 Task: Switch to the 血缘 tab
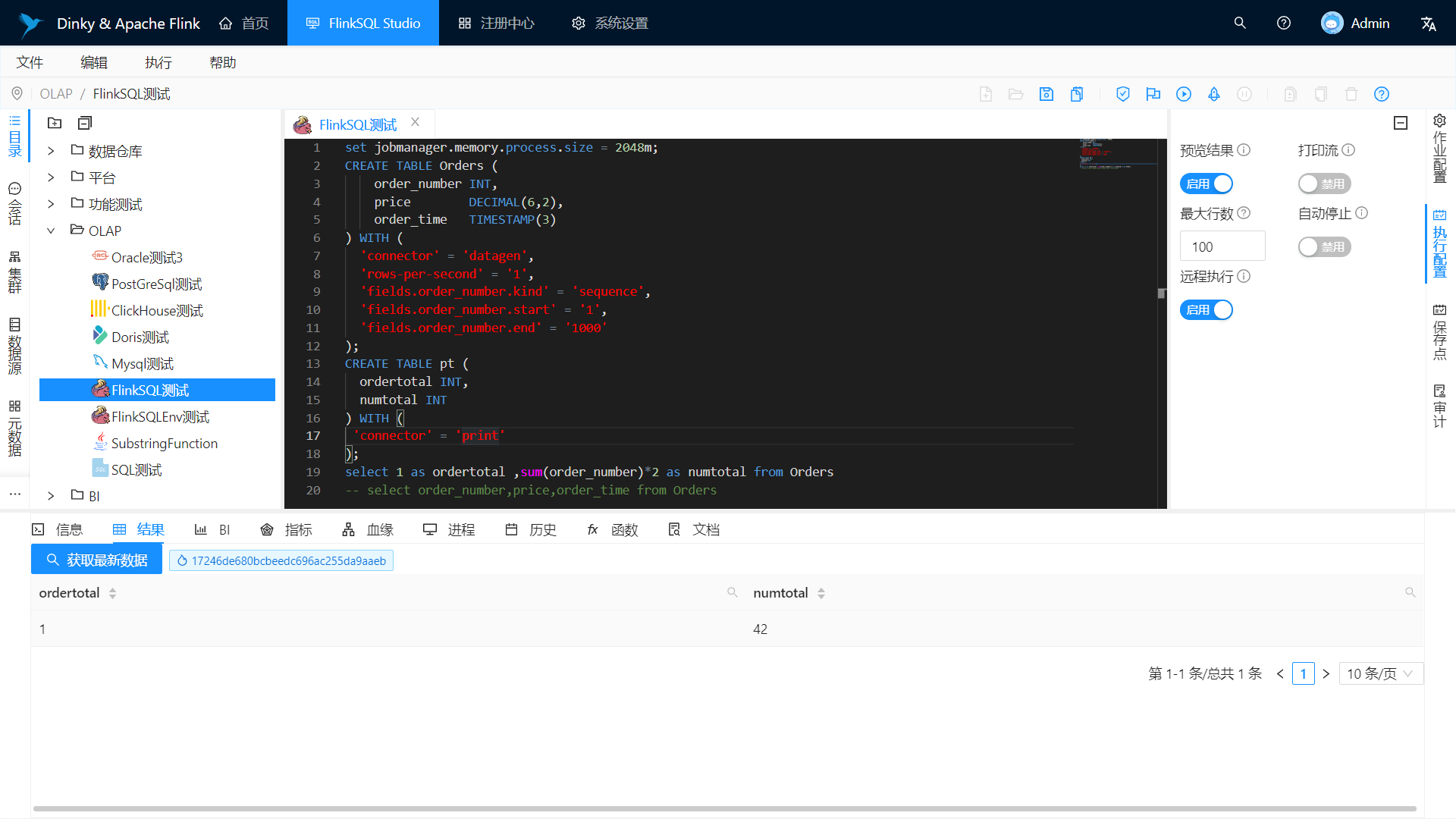pyautogui.click(x=368, y=529)
